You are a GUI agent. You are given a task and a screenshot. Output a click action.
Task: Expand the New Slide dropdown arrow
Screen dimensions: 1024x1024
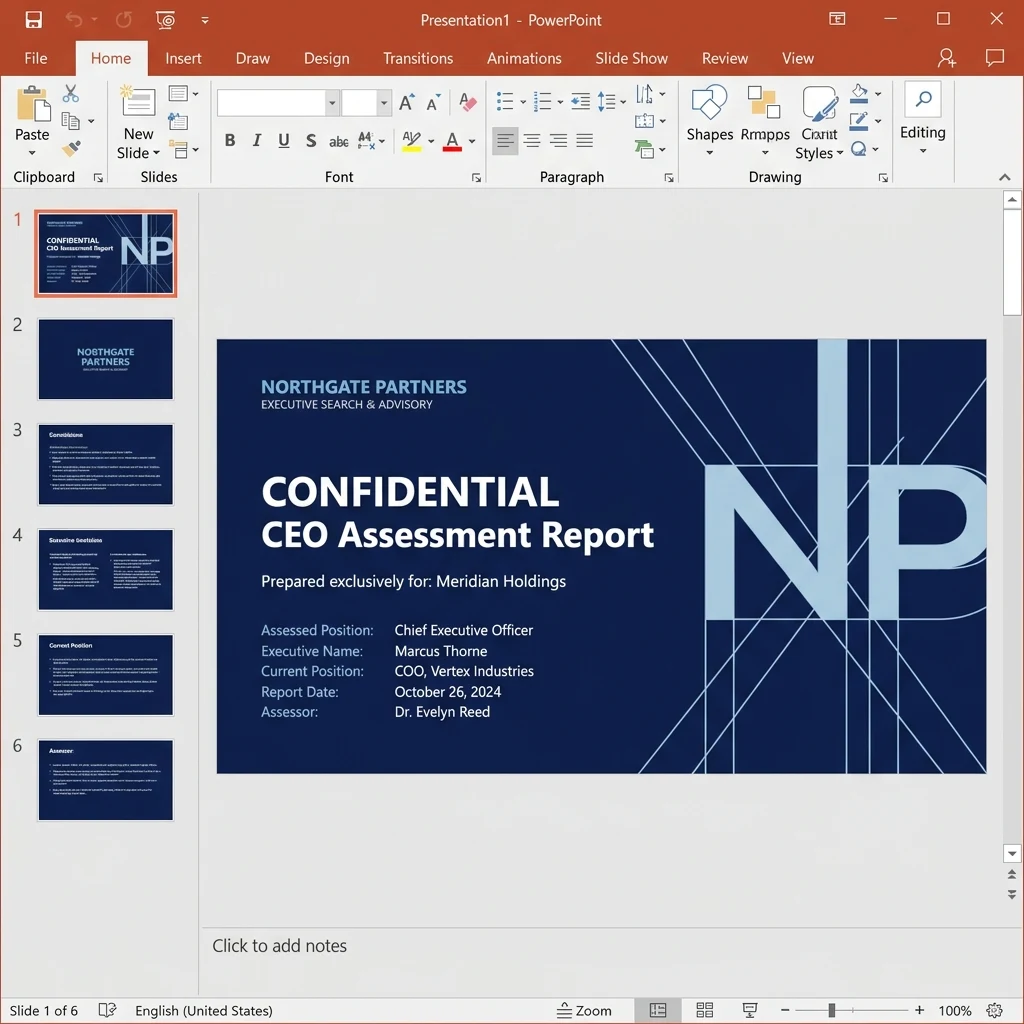pos(156,153)
